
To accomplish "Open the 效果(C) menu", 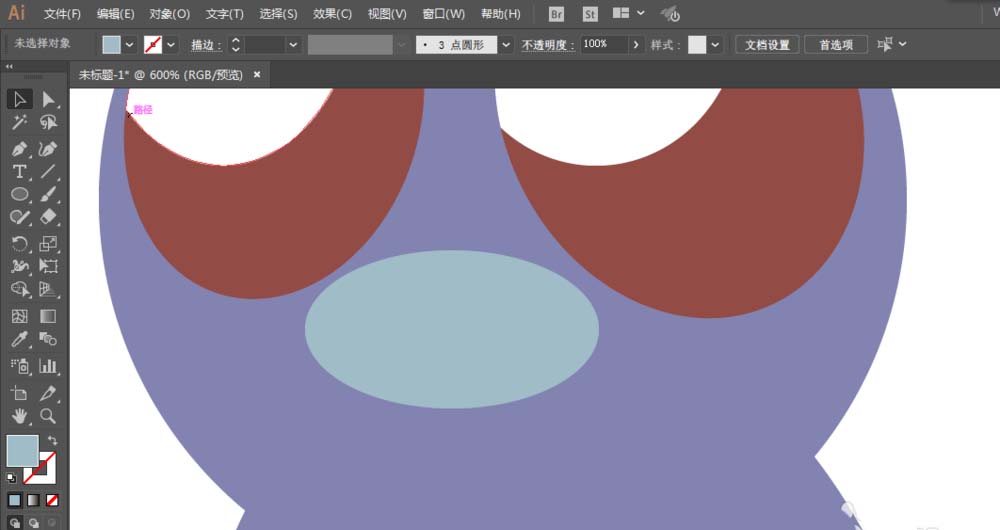I will pyautogui.click(x=332, y=14).
